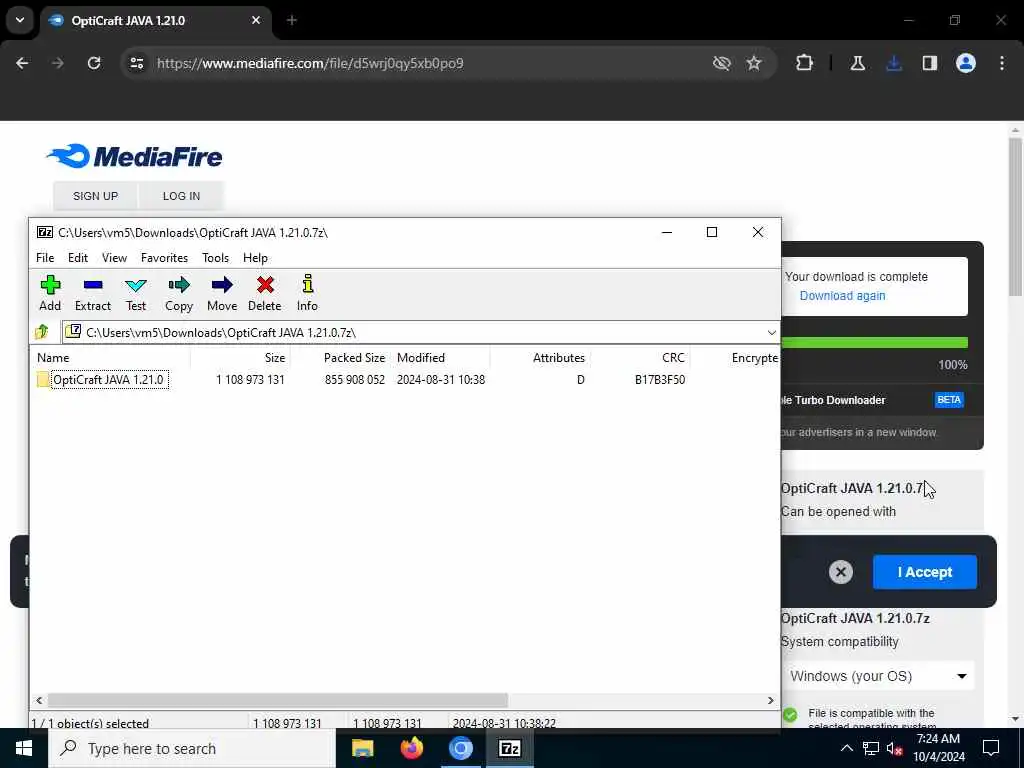Run Test on the archive
This screenshot has height=768, width=1024.
pos(136,293)
